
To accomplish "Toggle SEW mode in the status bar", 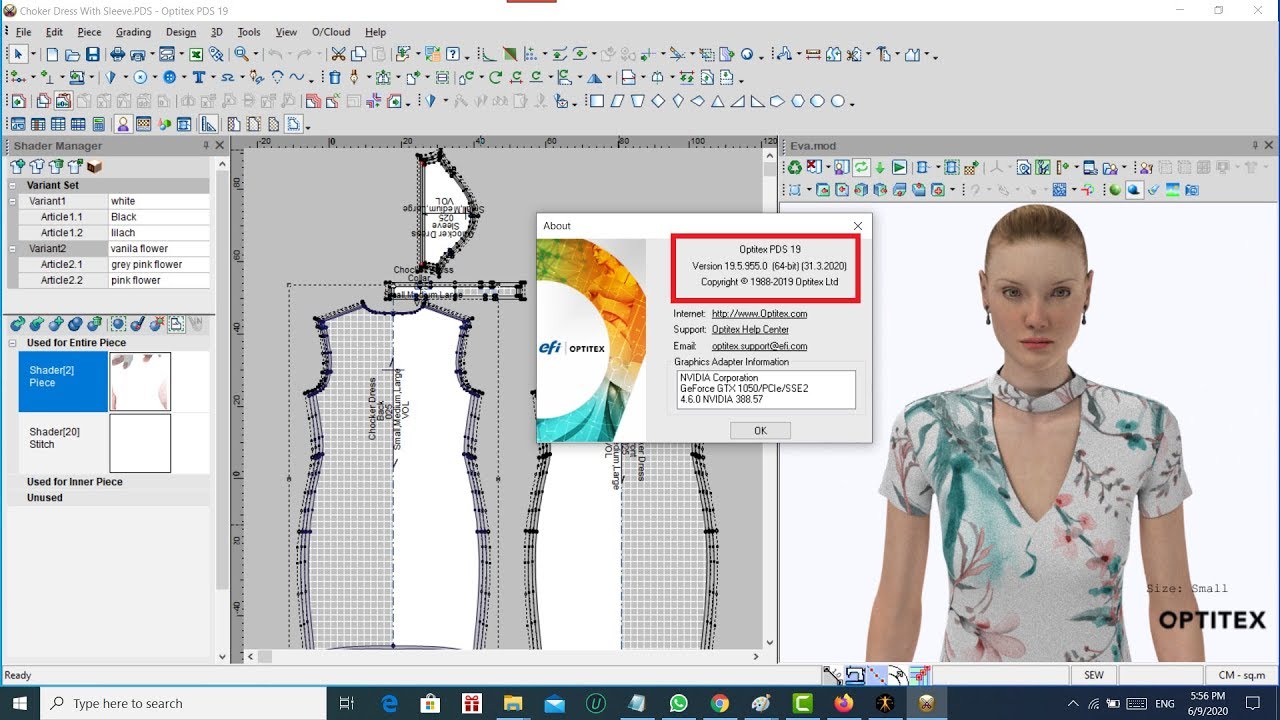I will [1094, 675].
